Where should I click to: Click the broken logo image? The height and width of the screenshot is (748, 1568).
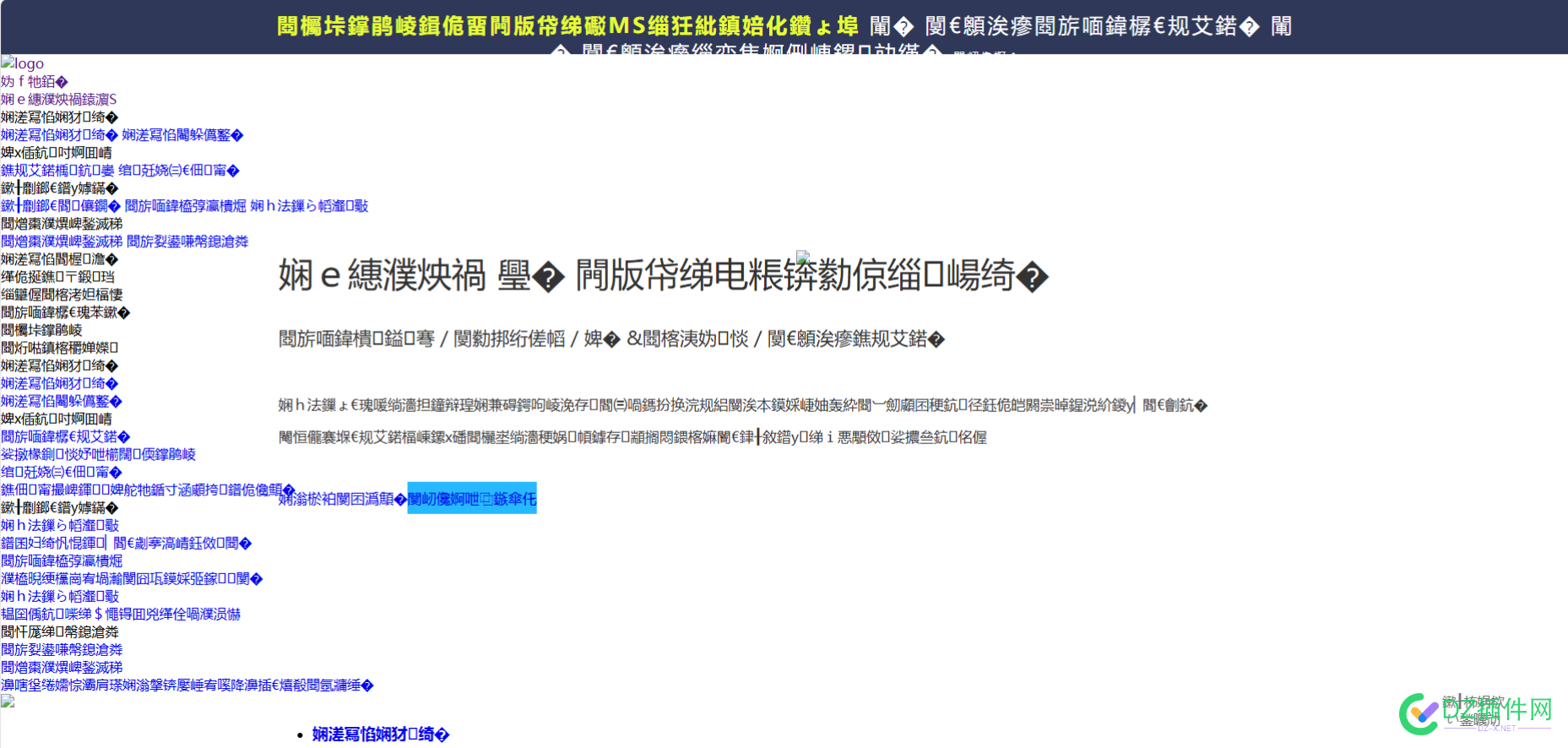point(23,63)
